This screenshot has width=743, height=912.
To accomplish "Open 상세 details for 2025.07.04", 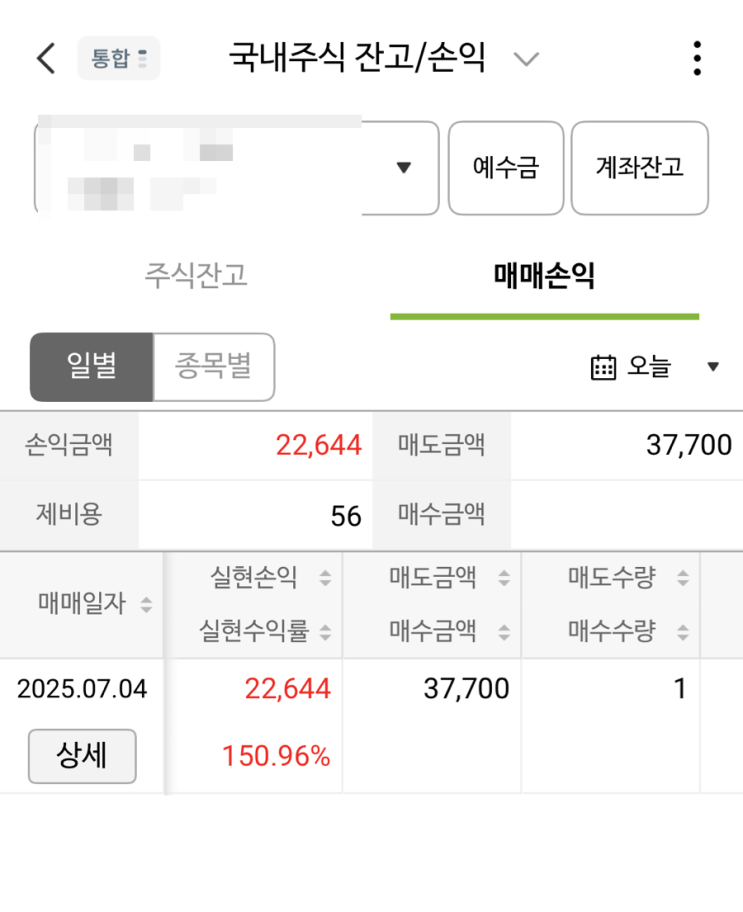I will tap(82, 756).
